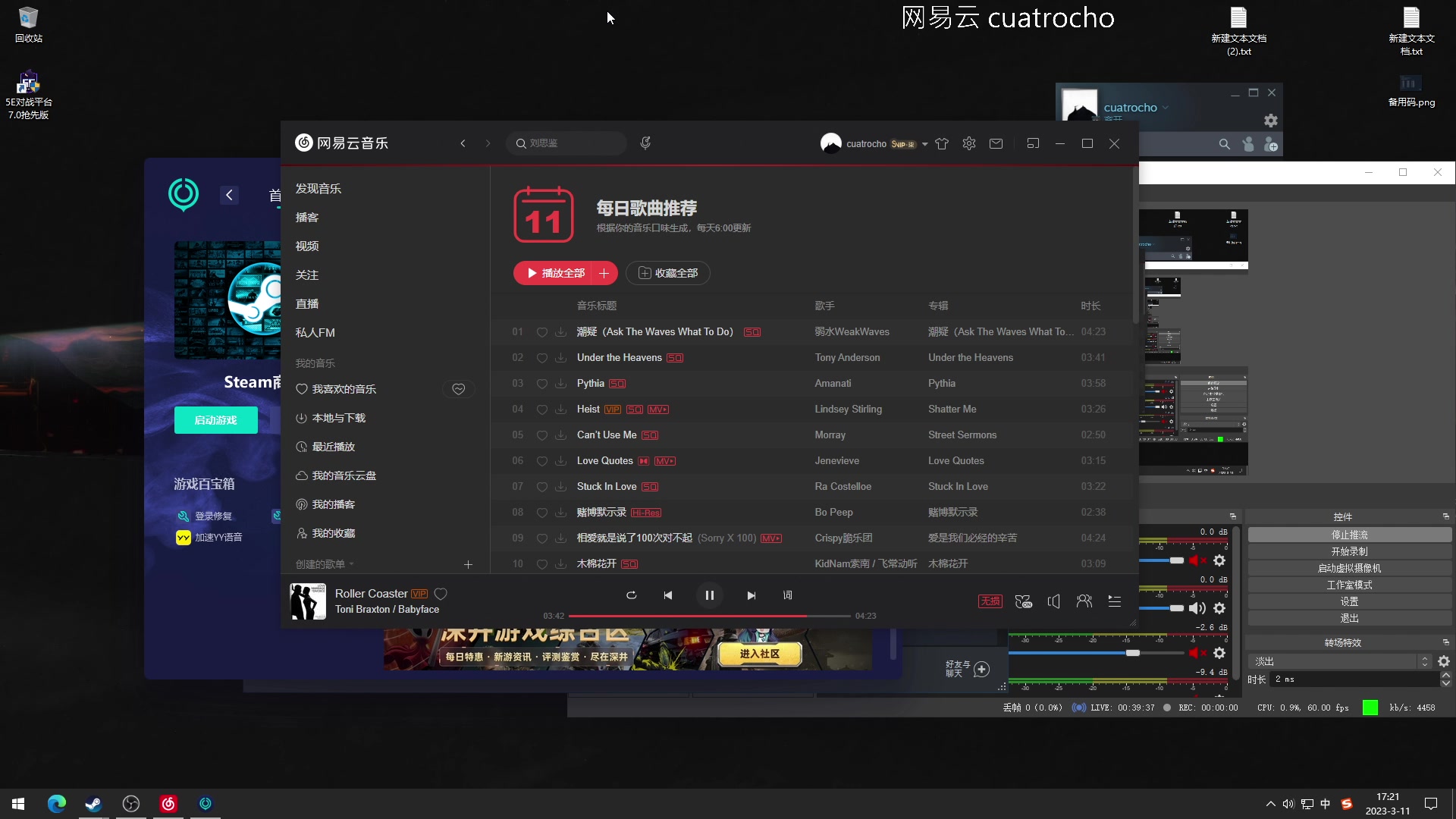Open 本地与下载 in sidebar
Screen dimensions: 1456x819
pos(339,418)
